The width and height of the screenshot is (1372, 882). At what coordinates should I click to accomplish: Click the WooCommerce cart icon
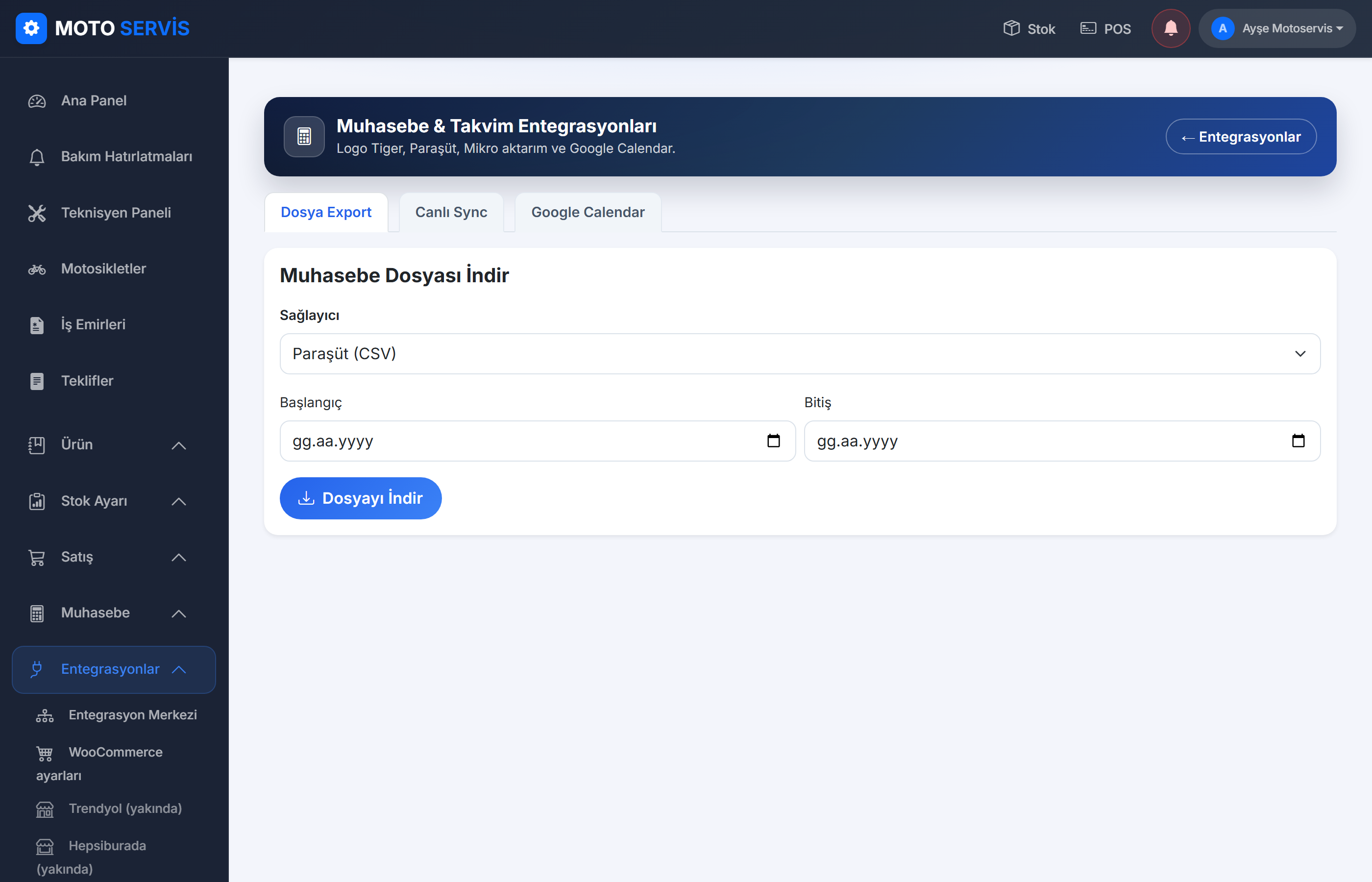[45, 753]
